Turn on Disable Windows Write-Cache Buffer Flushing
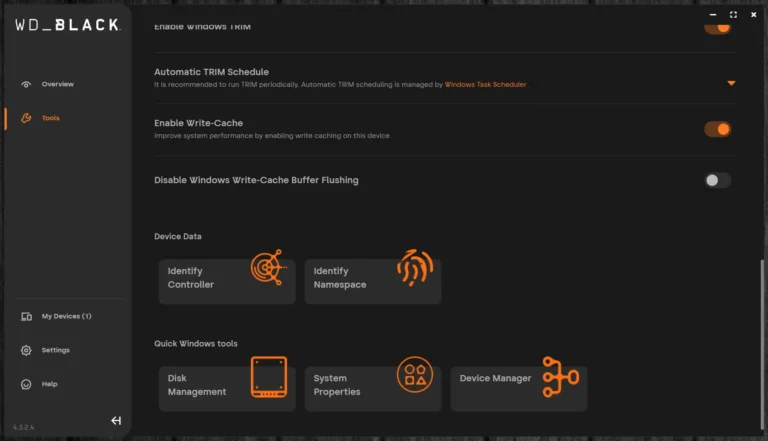The width and height of the screenshot is (768, 441). [717, 180]
